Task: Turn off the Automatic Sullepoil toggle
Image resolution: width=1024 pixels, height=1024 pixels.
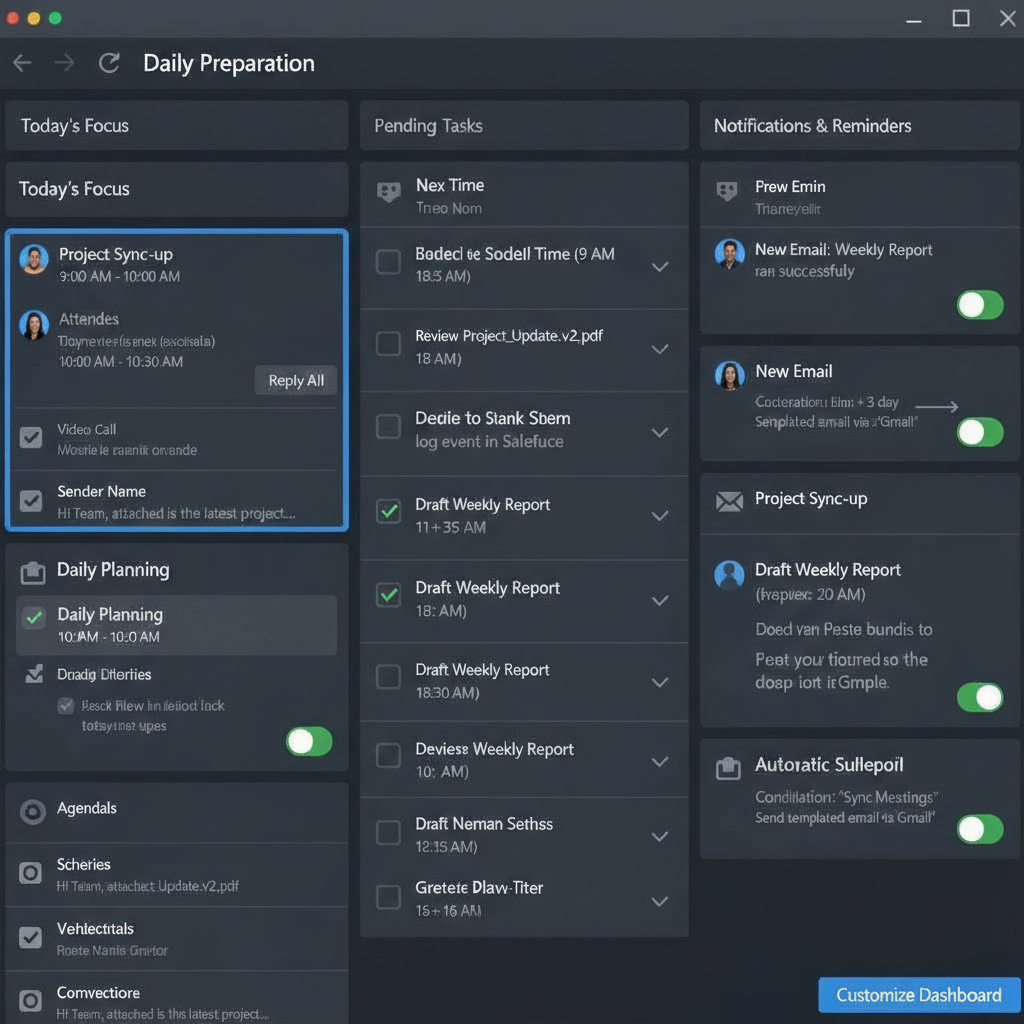Action: [x=979, y=829]
